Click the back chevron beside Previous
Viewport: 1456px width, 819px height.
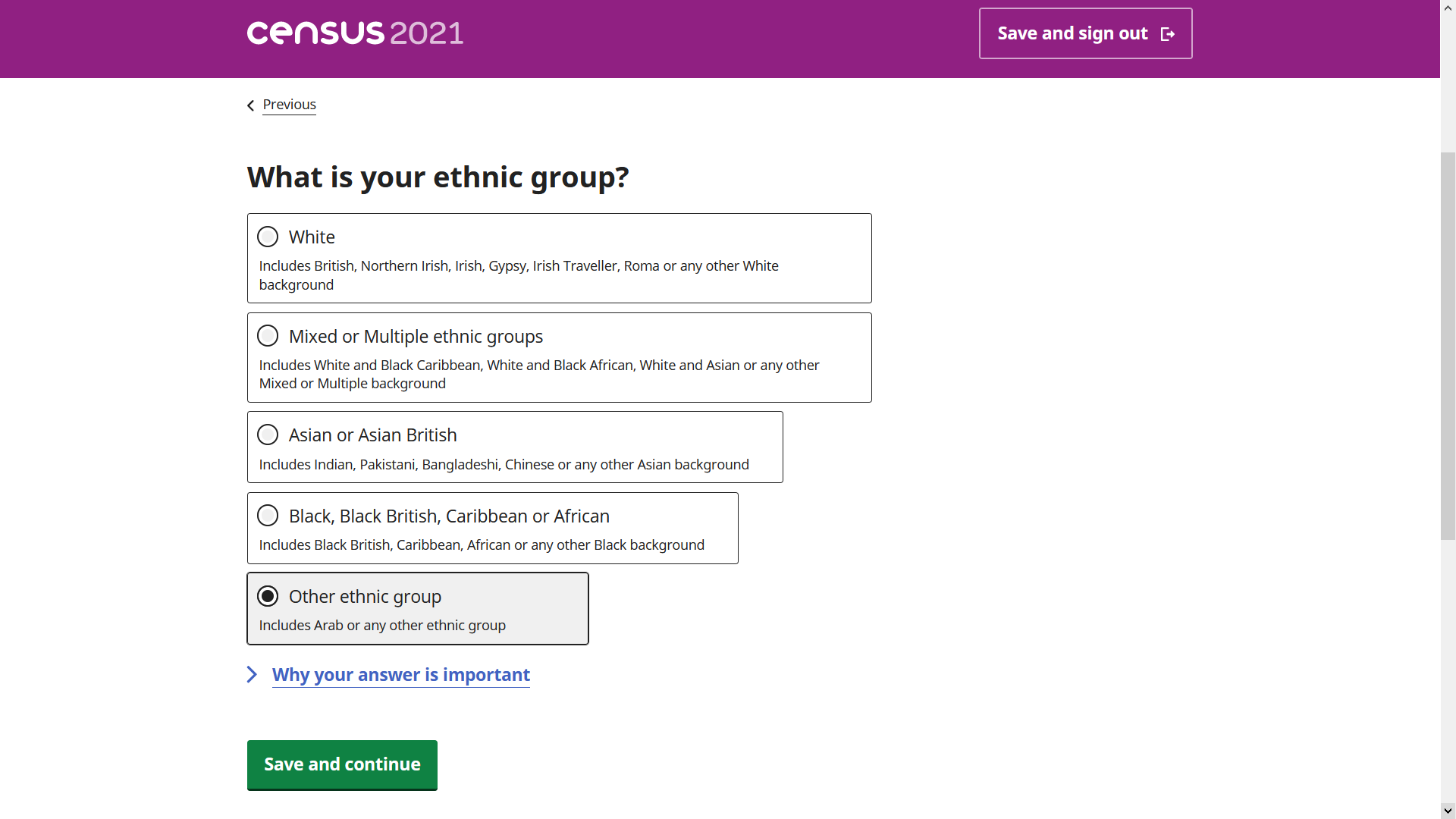[x=251, y=105]
